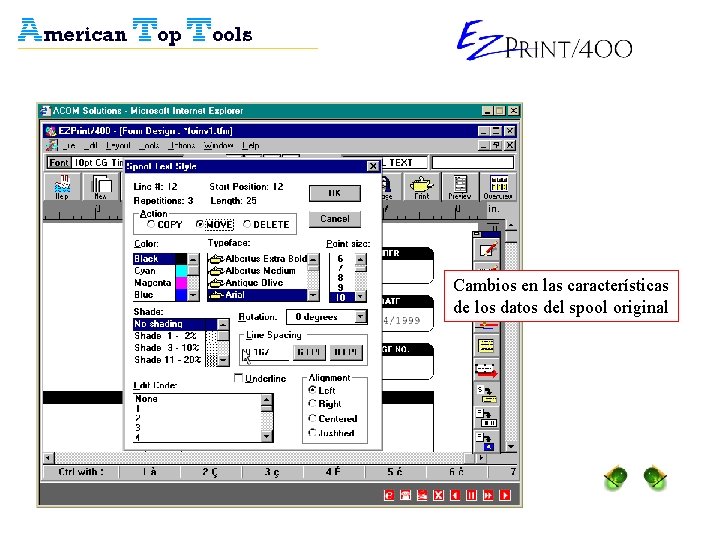Select the red arrow move-line palette tool
Screen dimensions: 720x540
point(486,370)
